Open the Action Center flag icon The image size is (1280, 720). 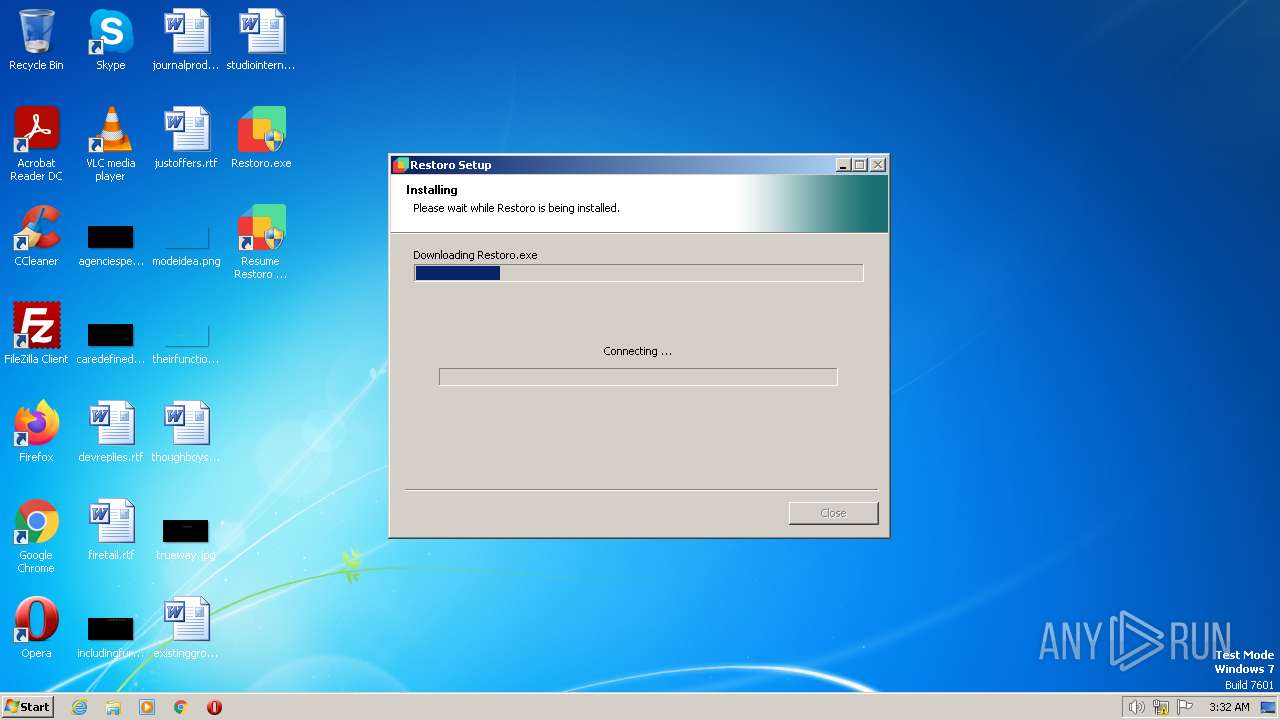point(1186,707)
